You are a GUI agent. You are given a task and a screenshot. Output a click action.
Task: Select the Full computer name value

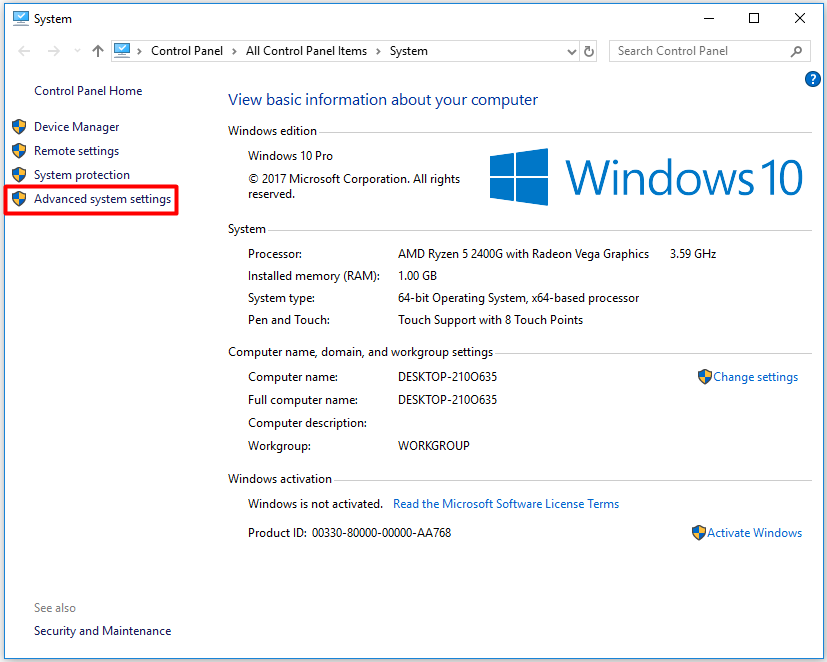[x=447, y=400]
